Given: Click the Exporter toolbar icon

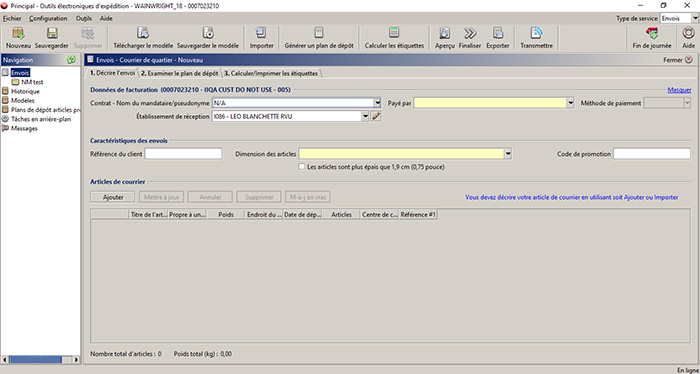Looking at the screenshot, I should click(x=498, y=33).
